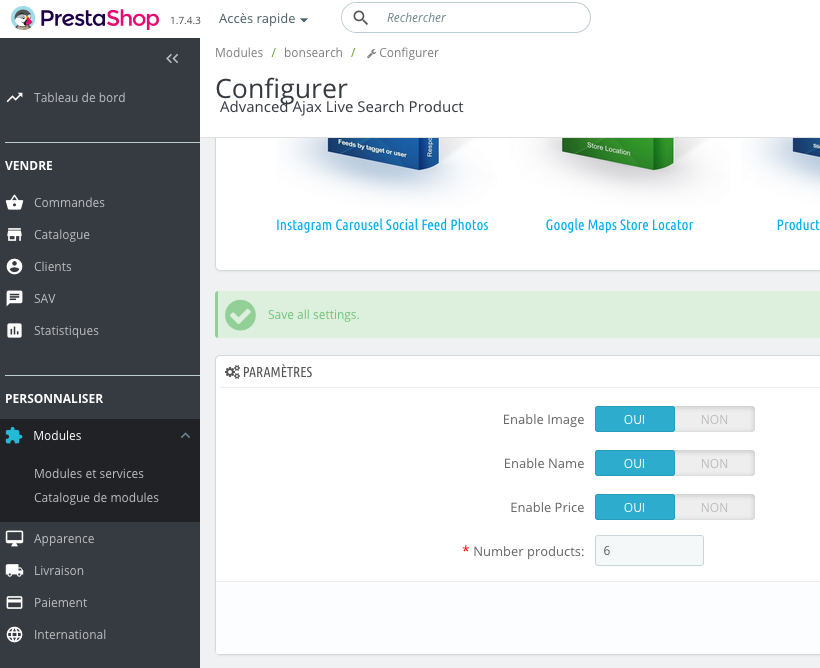820x668 pixels.
Task: Click the Statistiques bar chart icon
Action: click(15, 330)
